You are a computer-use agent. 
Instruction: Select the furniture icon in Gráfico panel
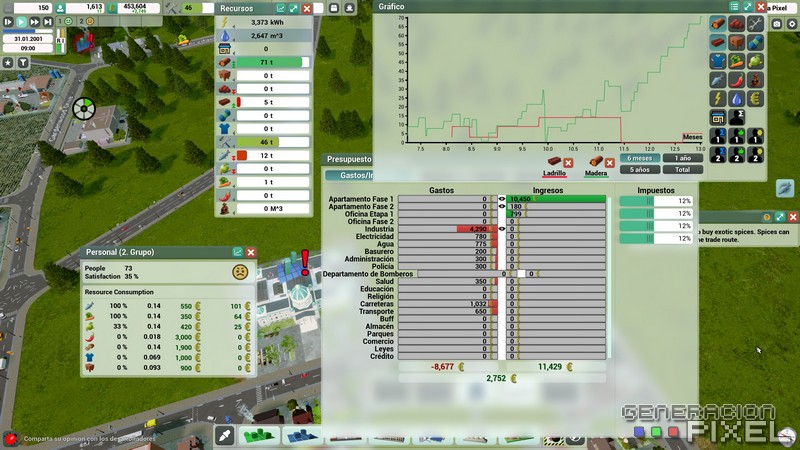point(737,42)
